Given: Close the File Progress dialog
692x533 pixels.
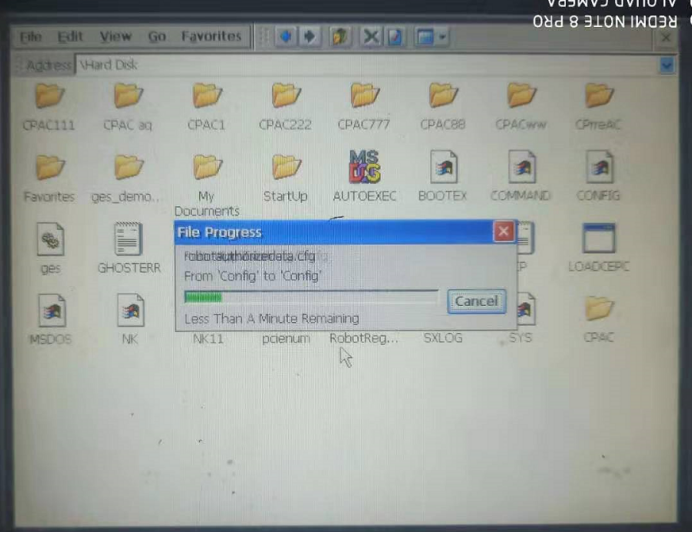Looking at the screenshot, I should coord(504,232).
